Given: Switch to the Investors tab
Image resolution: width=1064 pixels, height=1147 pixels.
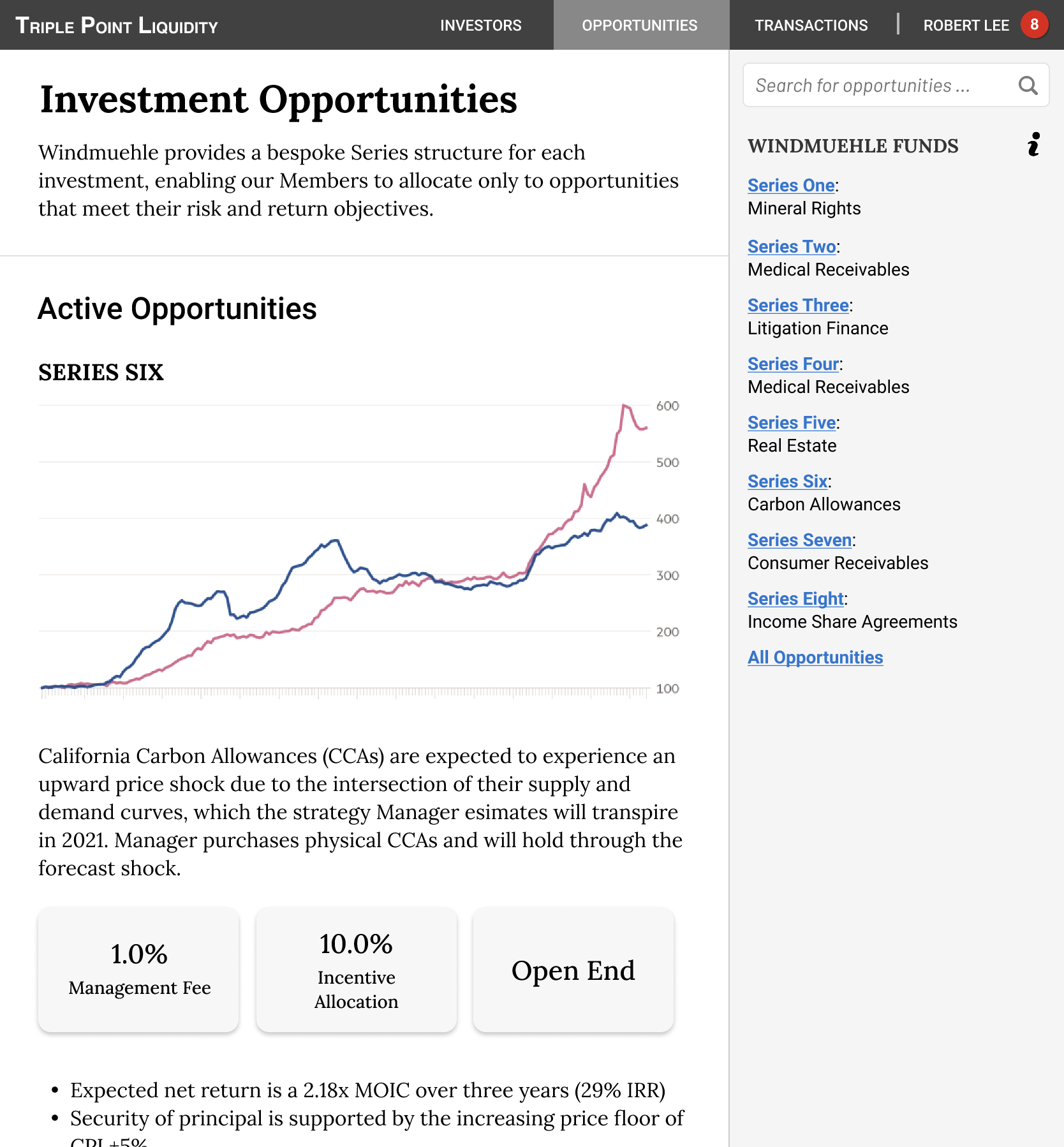Looking at the screenshot, I should click(x=480, y=26).
